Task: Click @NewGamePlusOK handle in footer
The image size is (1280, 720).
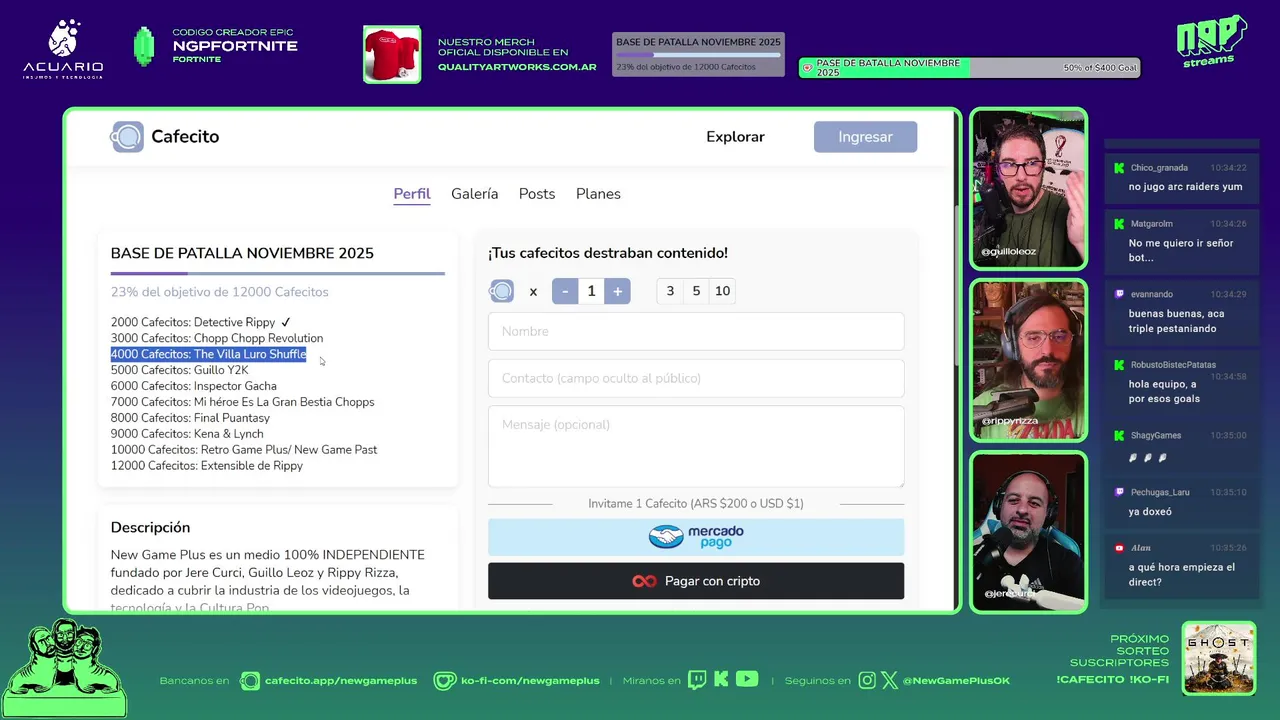Action: tap(956, 681)
